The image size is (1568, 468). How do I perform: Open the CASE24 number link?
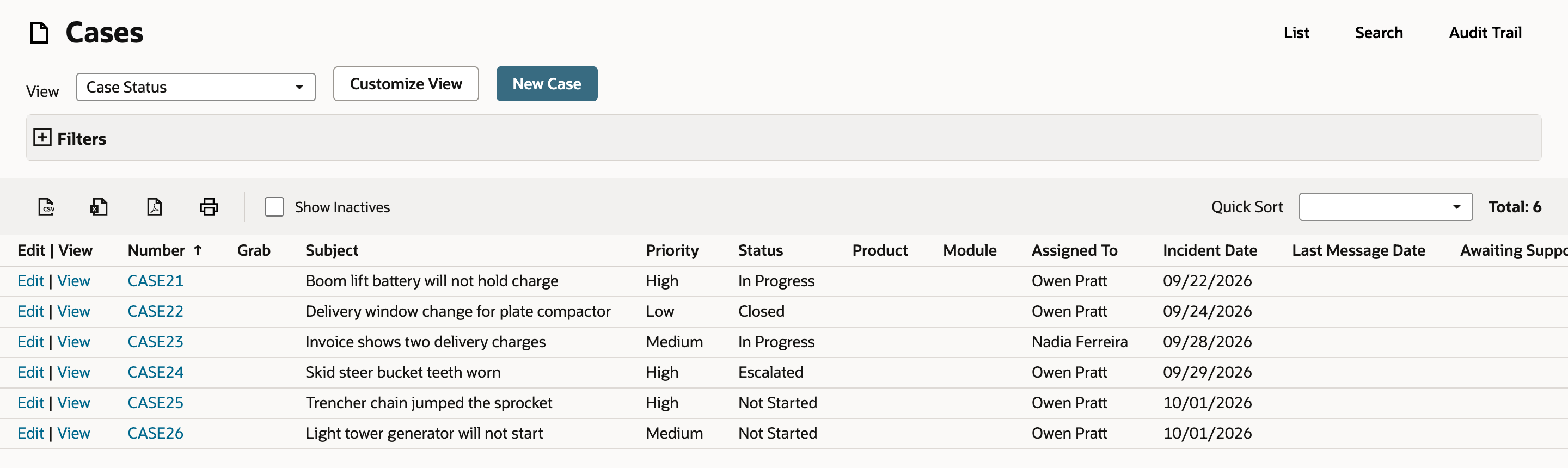tap(155, 372)
